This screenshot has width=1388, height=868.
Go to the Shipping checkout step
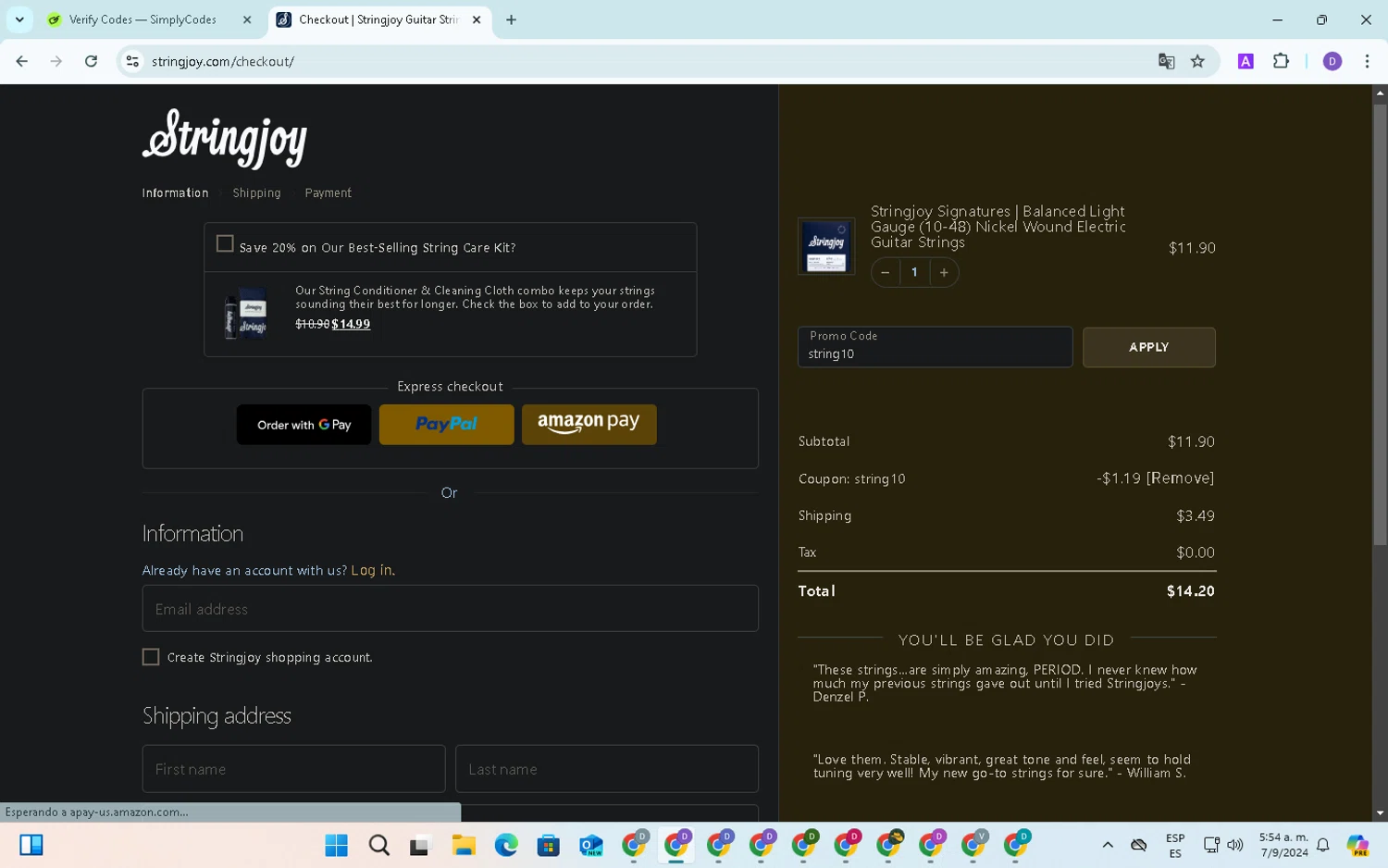tap(256, 192)
